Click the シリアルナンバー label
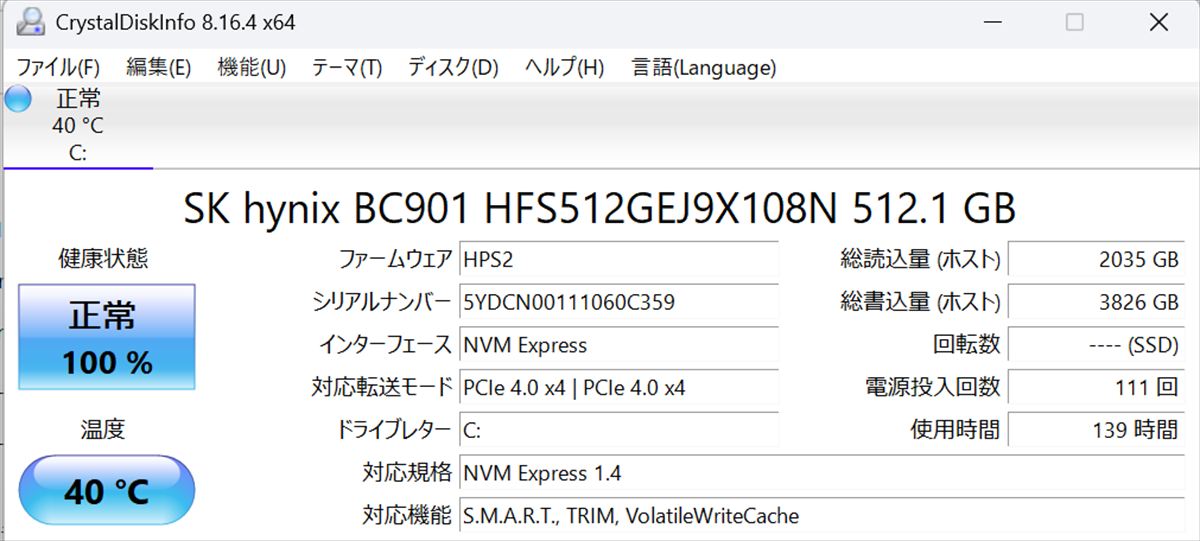 tap(382, 302)
